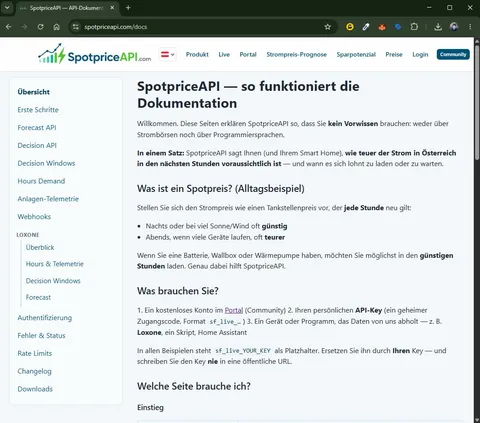Open the pen extension icon
Screen dimensions: 480x423
point(366,27)
